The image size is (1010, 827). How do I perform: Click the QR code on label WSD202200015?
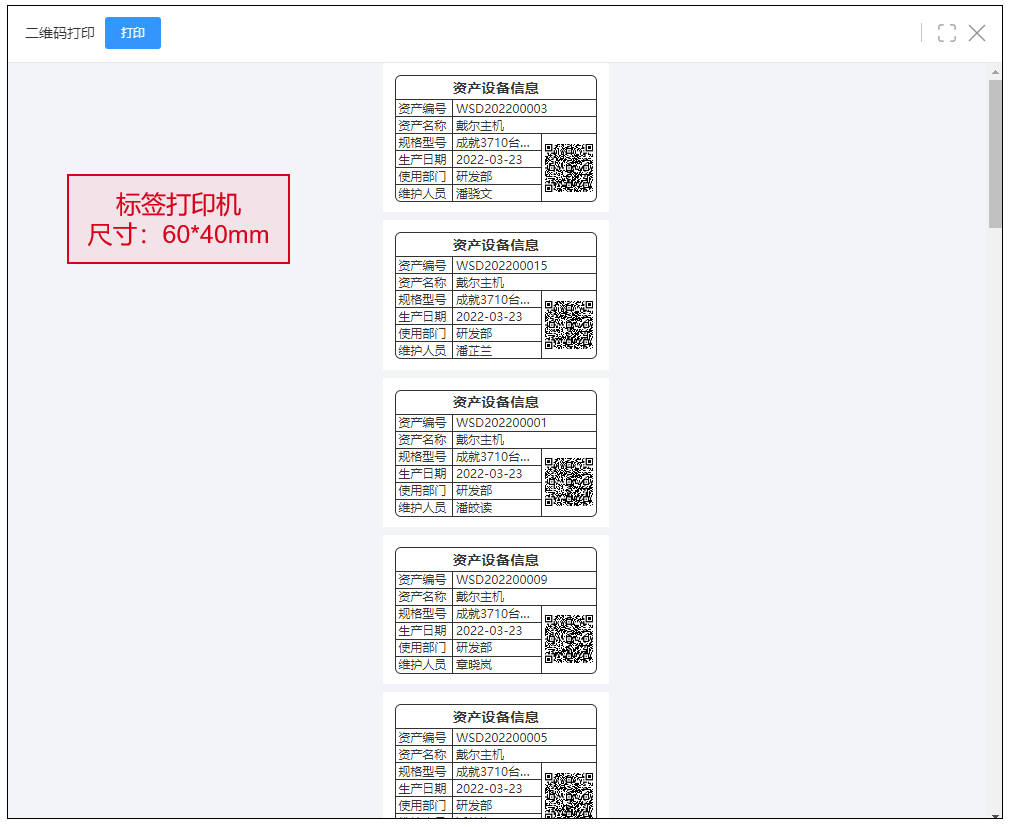point(569,325)
